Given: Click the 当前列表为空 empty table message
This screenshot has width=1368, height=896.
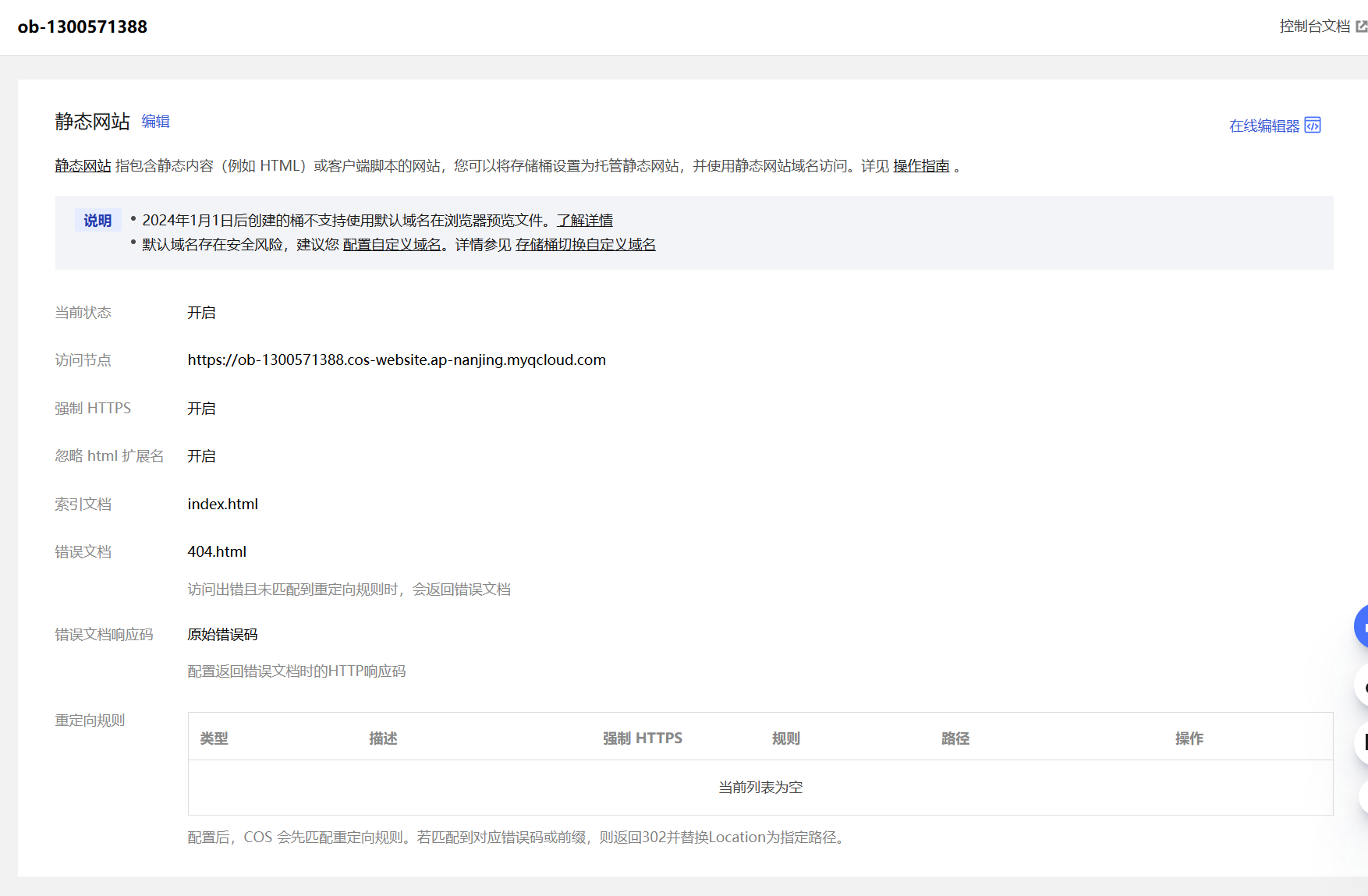Looking at the screenshot, I should point(760,788).
